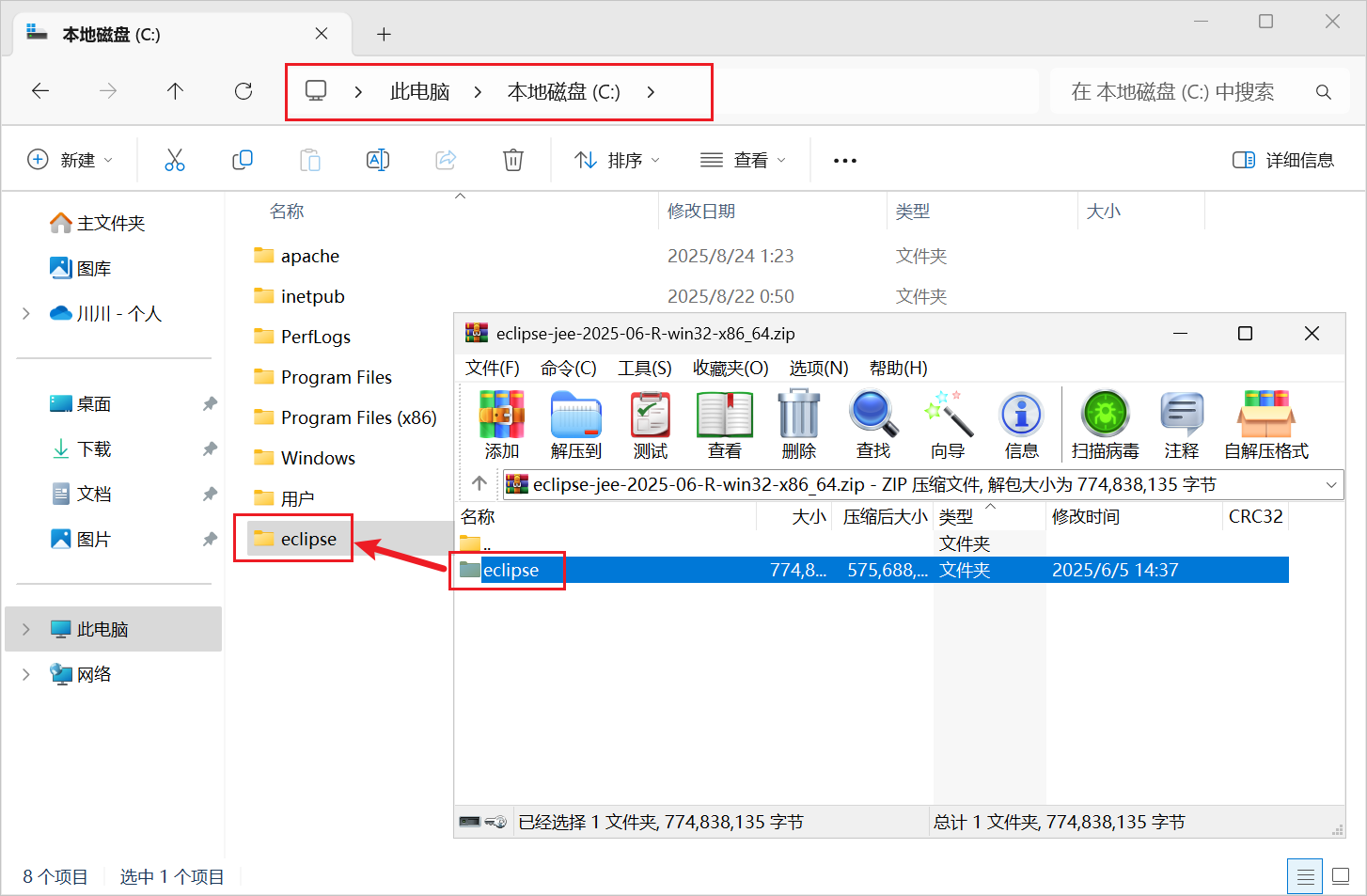Click the Copy icon in Explorer toolbar
Image resolution: width=1367 pixels, height=896 pixels.
pos(243,160)
